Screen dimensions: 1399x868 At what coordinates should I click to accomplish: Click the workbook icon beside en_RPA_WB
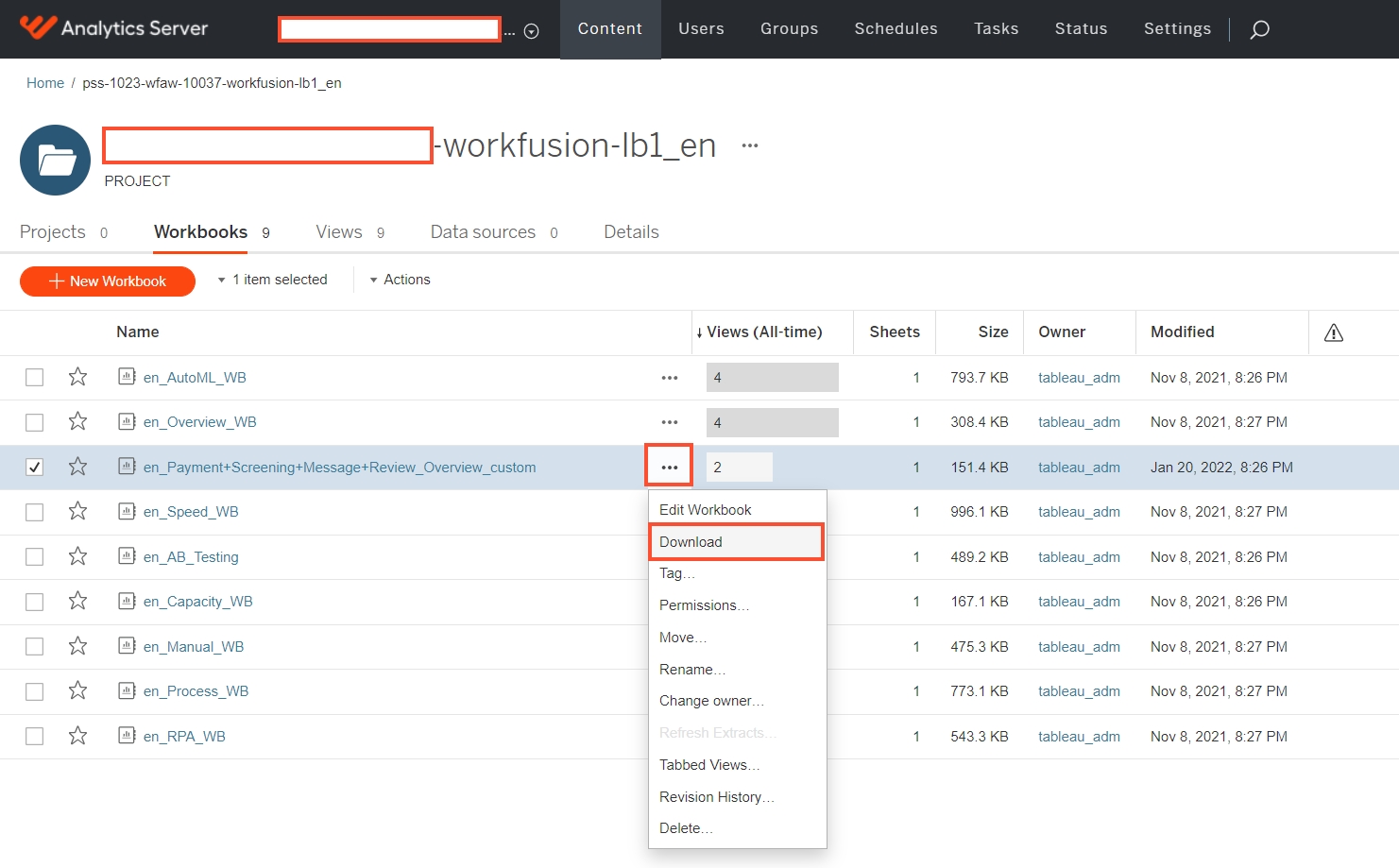[127, 735]
